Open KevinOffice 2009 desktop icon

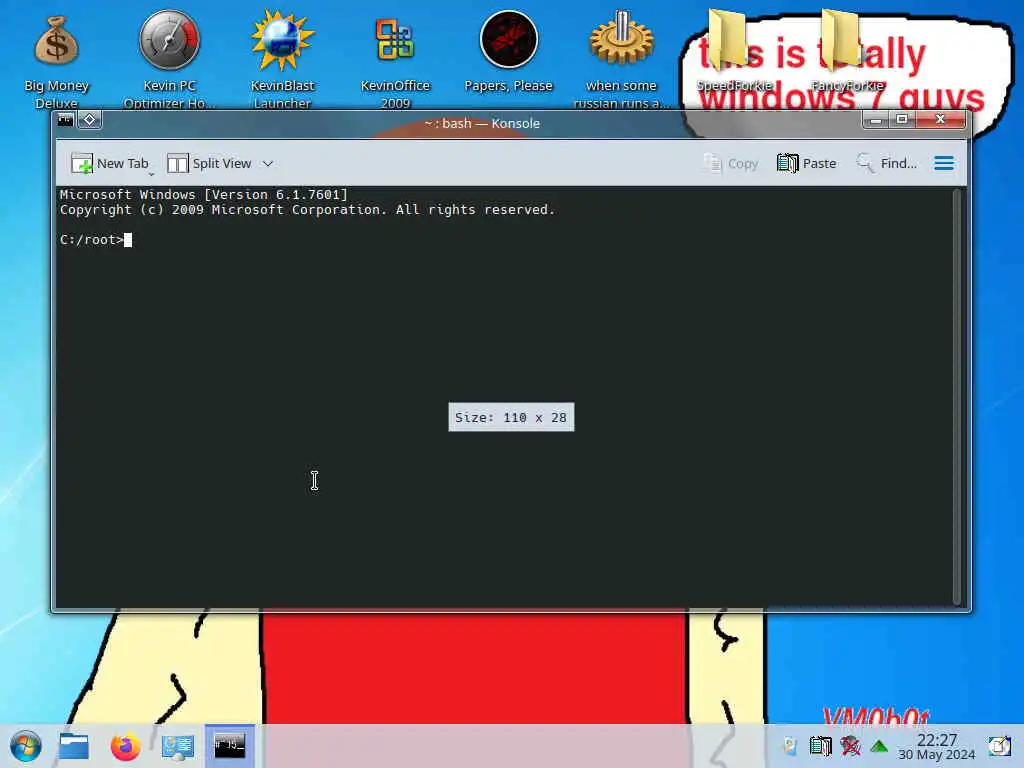[x=395, y=61]
